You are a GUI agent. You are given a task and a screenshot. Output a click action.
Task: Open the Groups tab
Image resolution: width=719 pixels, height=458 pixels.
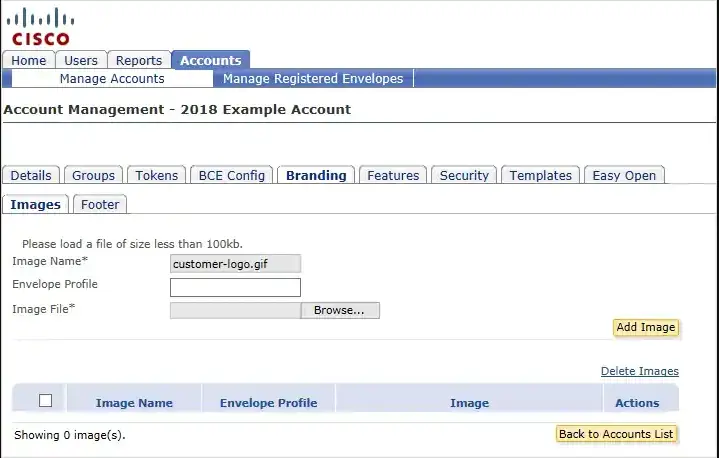(x=93, y=175)
